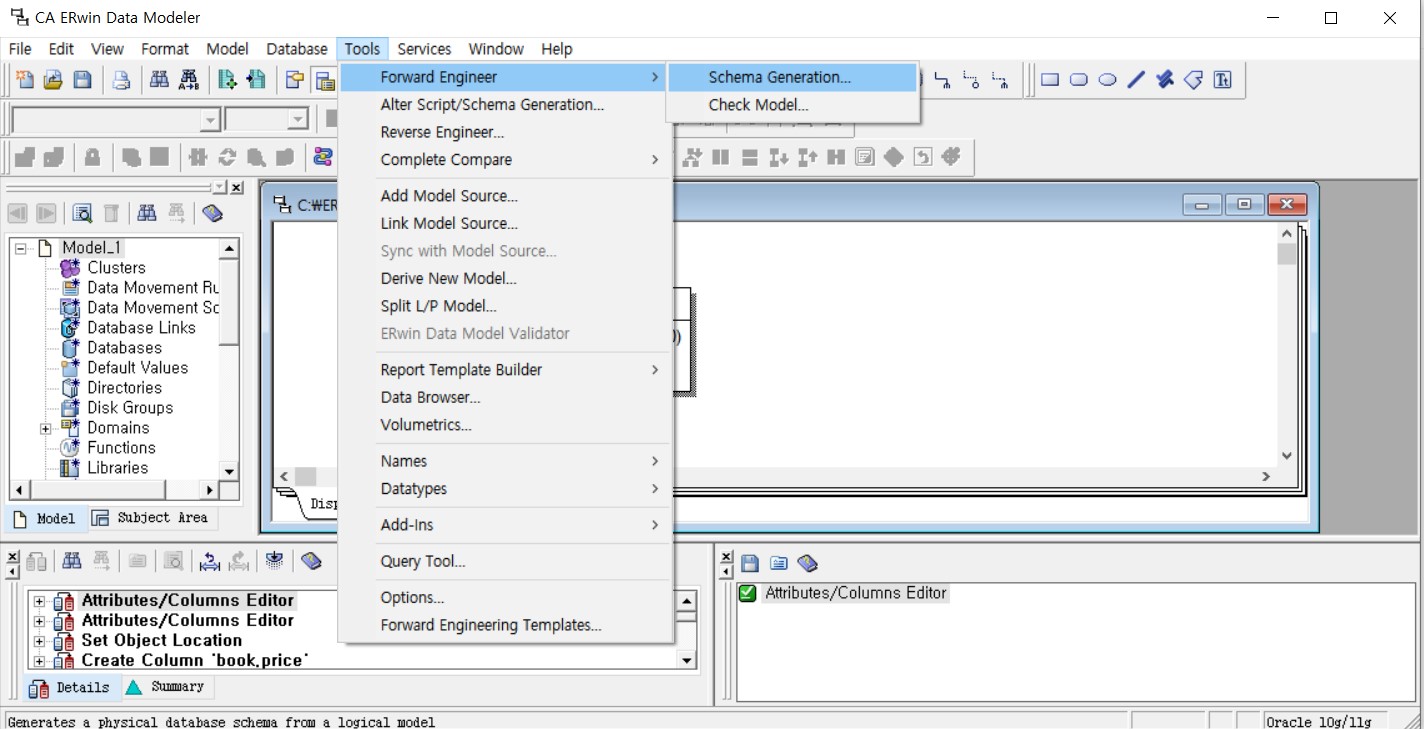The width and height of the screenshot is (1424, 729).
Task: Select Derive New Model... menu item
Action: click(505, 278)
